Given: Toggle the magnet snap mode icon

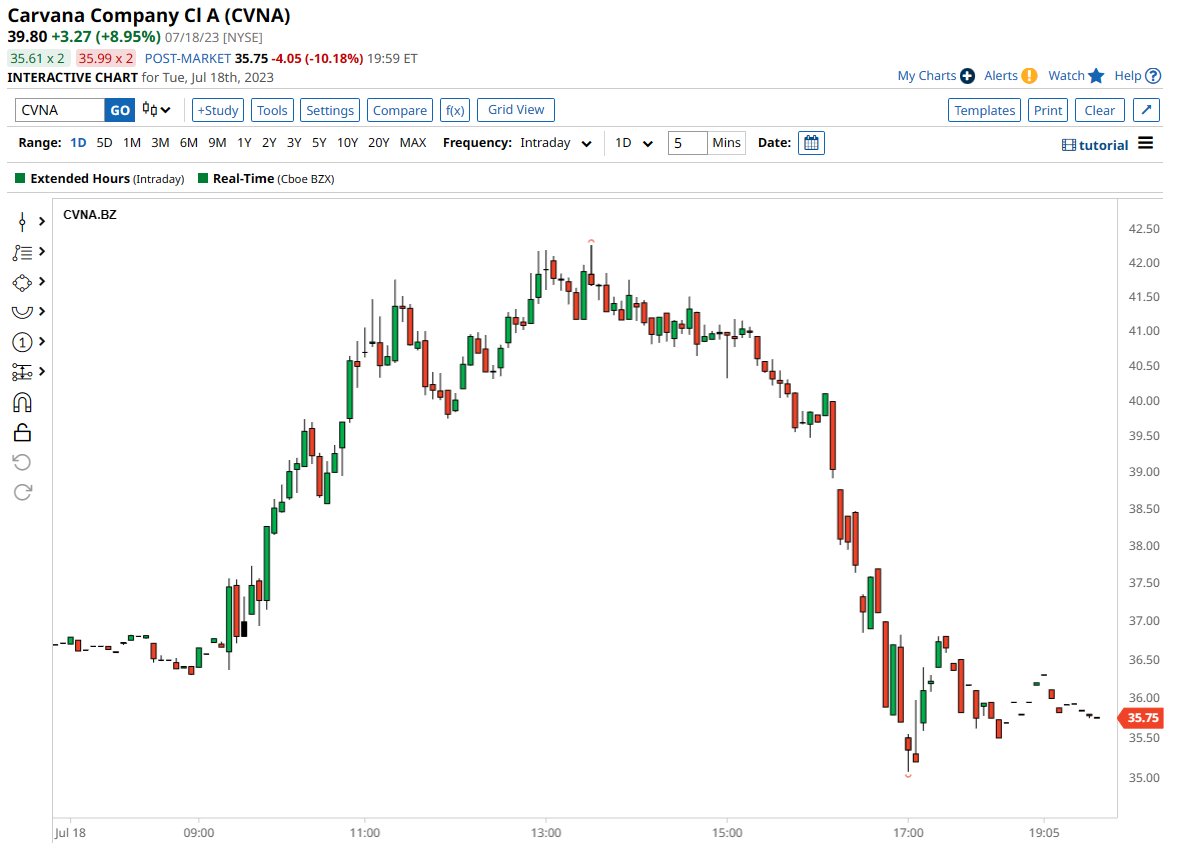Looking at the screenshot, I should pos(23,403).
